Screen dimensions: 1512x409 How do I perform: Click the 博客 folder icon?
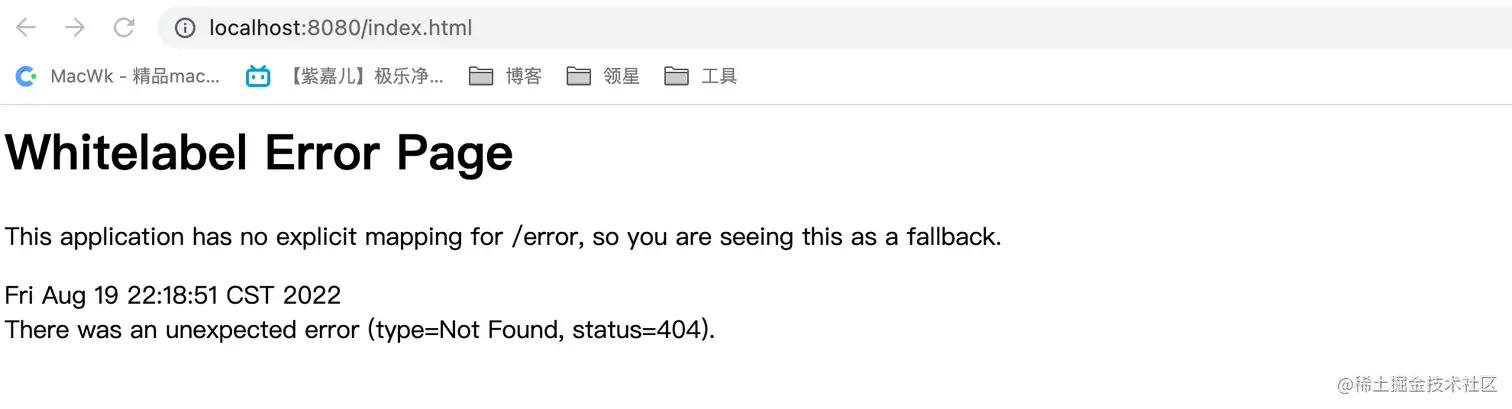point(481,76)
